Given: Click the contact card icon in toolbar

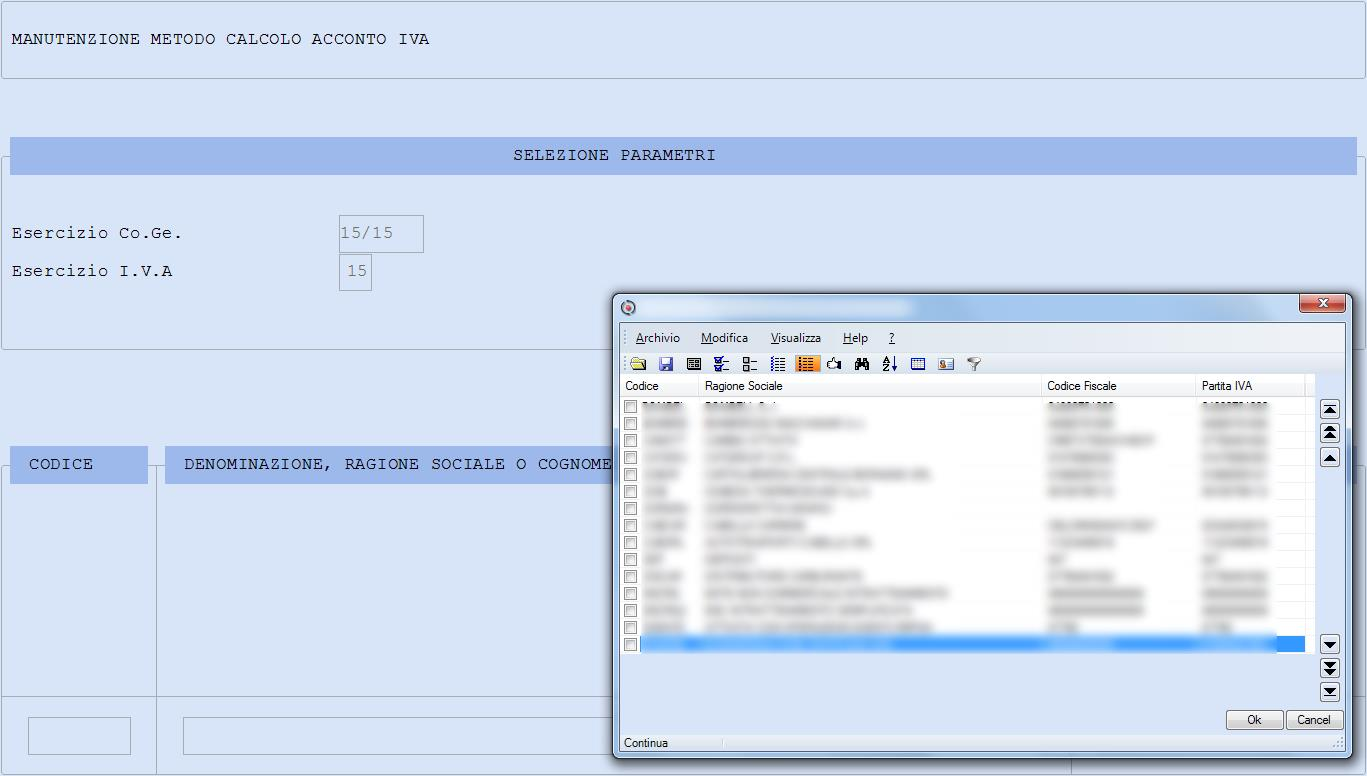Looking at the screenshot, I should coord(946,364).
